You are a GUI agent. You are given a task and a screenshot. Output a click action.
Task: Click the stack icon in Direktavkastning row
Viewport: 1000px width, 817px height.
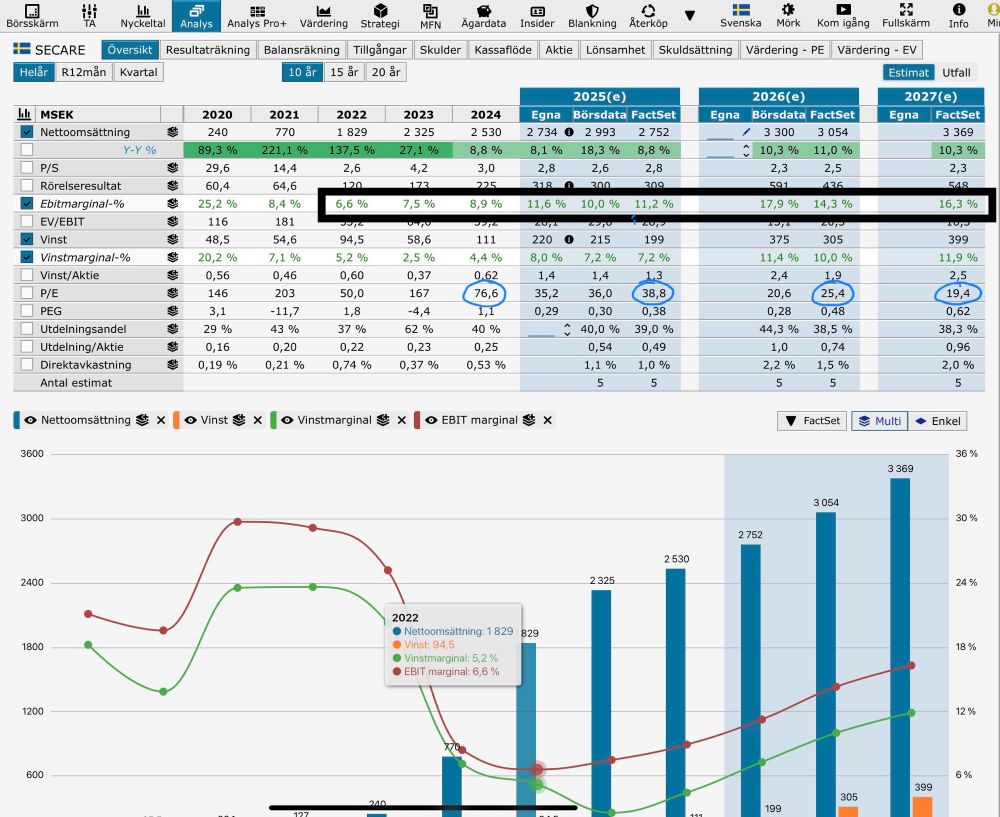[172, 364]
